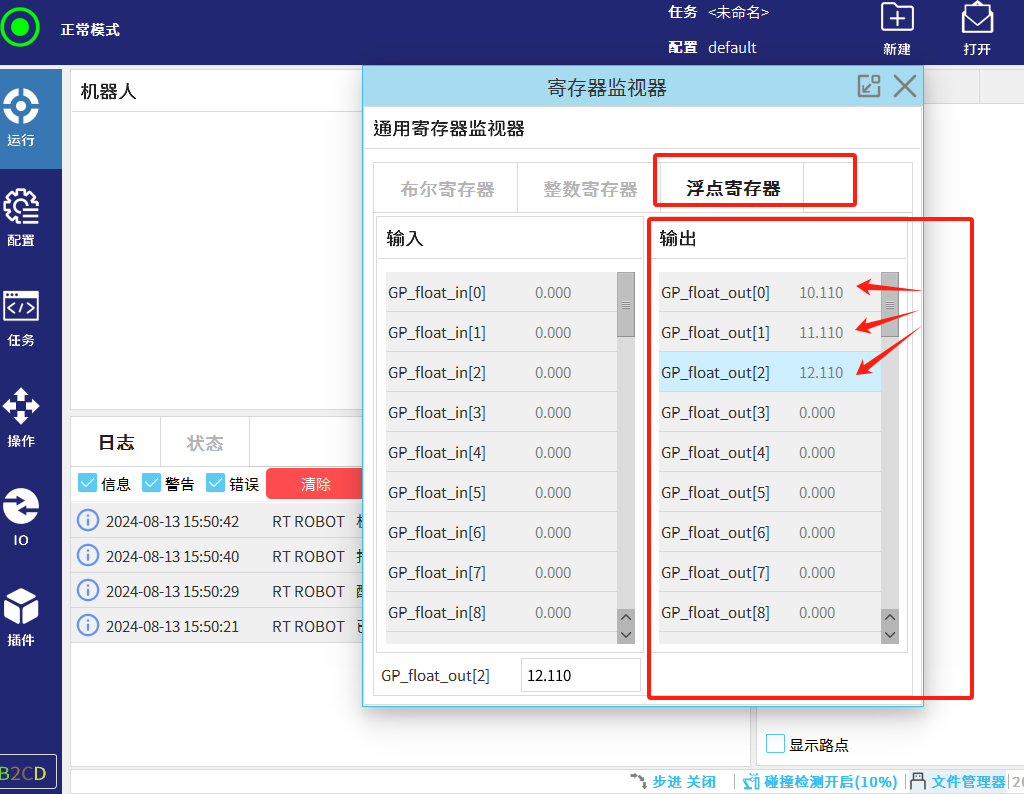The image size is (1024, 794).
Task: Select the 任务 (Task) code icon
Action: [21, 316]
